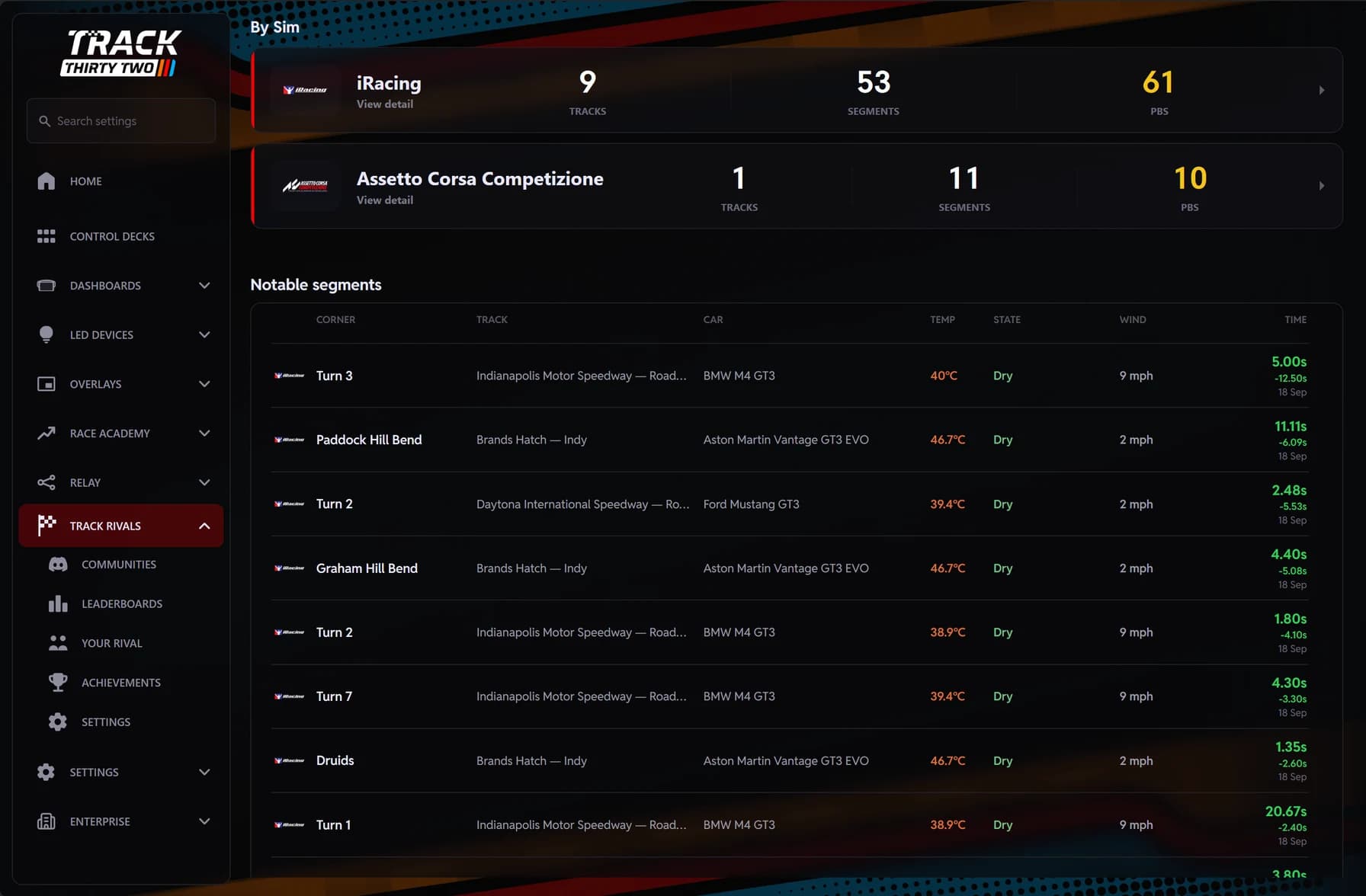
Task: Expand the Overlays chevron
Action: [x=204, y=384]
